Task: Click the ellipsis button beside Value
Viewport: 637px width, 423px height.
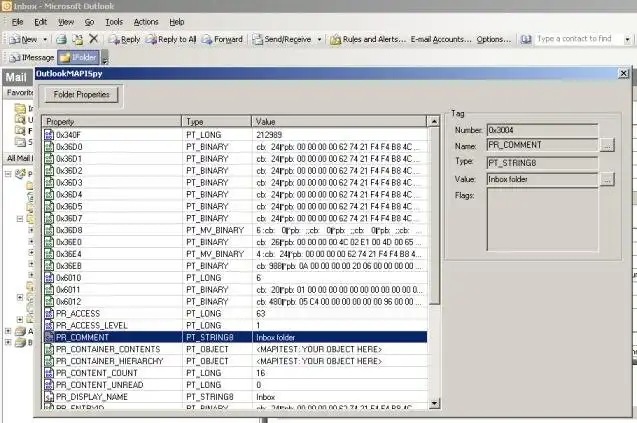Action: pyautogui.click(x=607, y=179)
